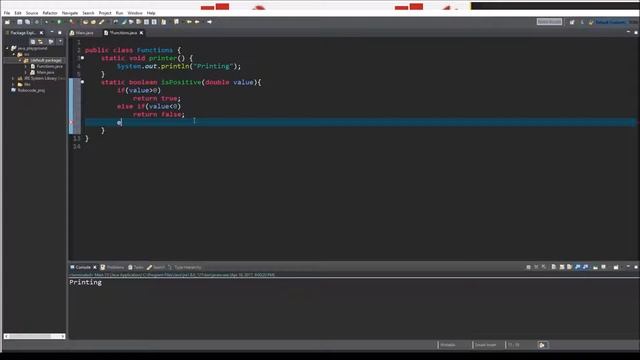Collapse the (default package) node
The height and width of the screenshot is (360, 640).
(20, 60)
